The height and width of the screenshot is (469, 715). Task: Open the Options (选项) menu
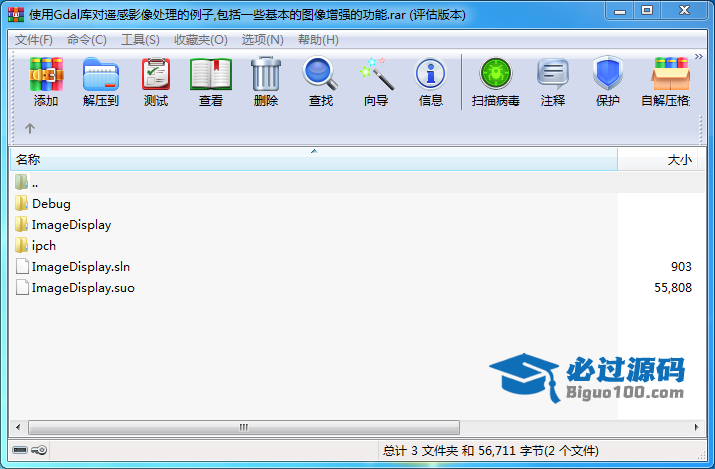point(263,40)
